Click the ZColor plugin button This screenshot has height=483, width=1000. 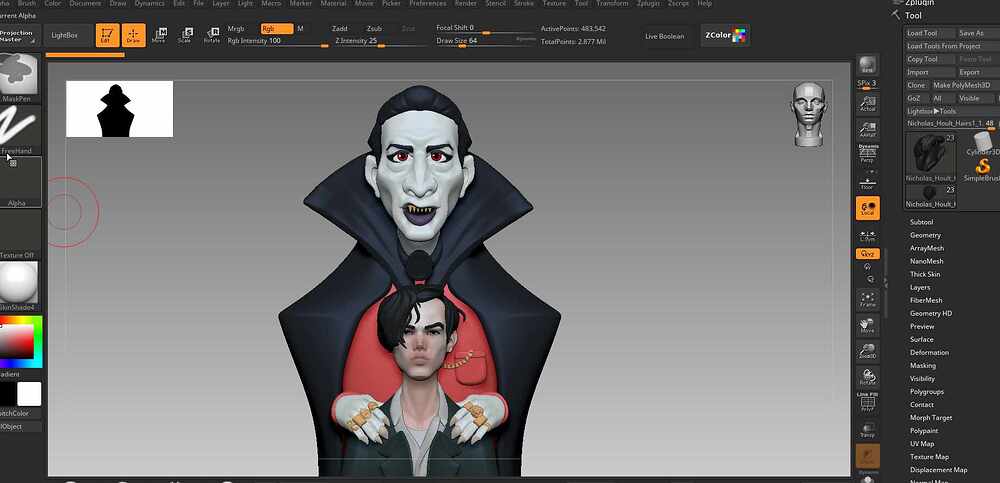(725, 36)
